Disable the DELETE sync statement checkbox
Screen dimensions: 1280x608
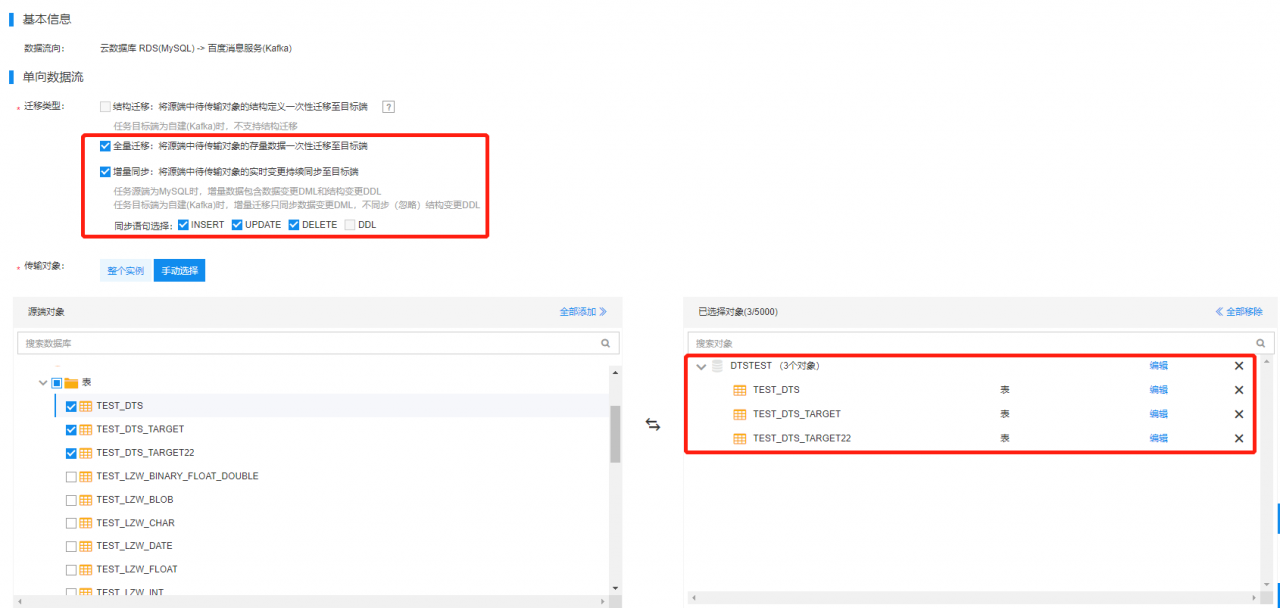click(294, 225)
